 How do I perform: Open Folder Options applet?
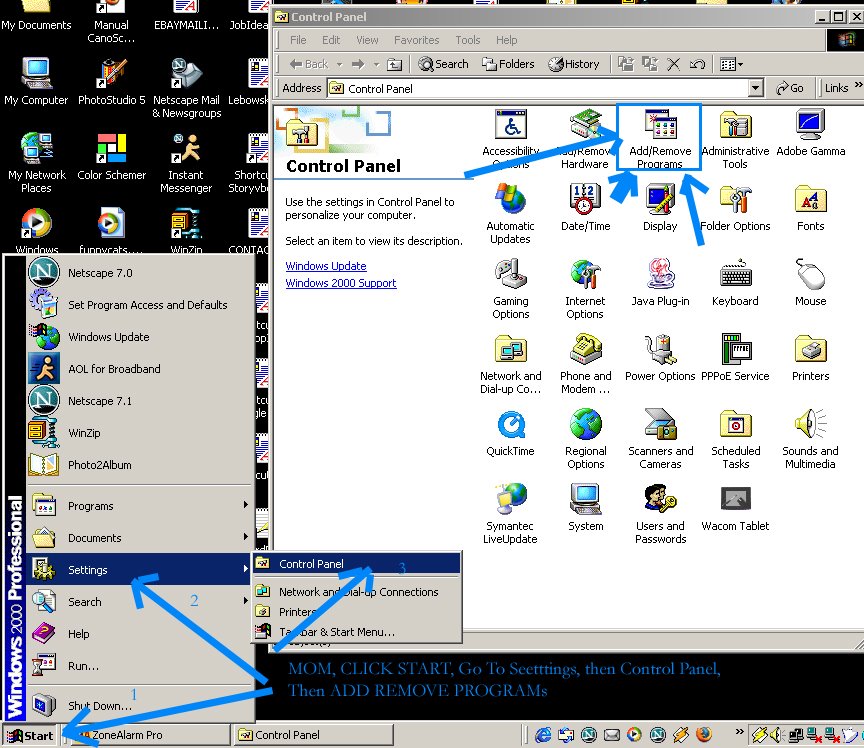point(735,207)
